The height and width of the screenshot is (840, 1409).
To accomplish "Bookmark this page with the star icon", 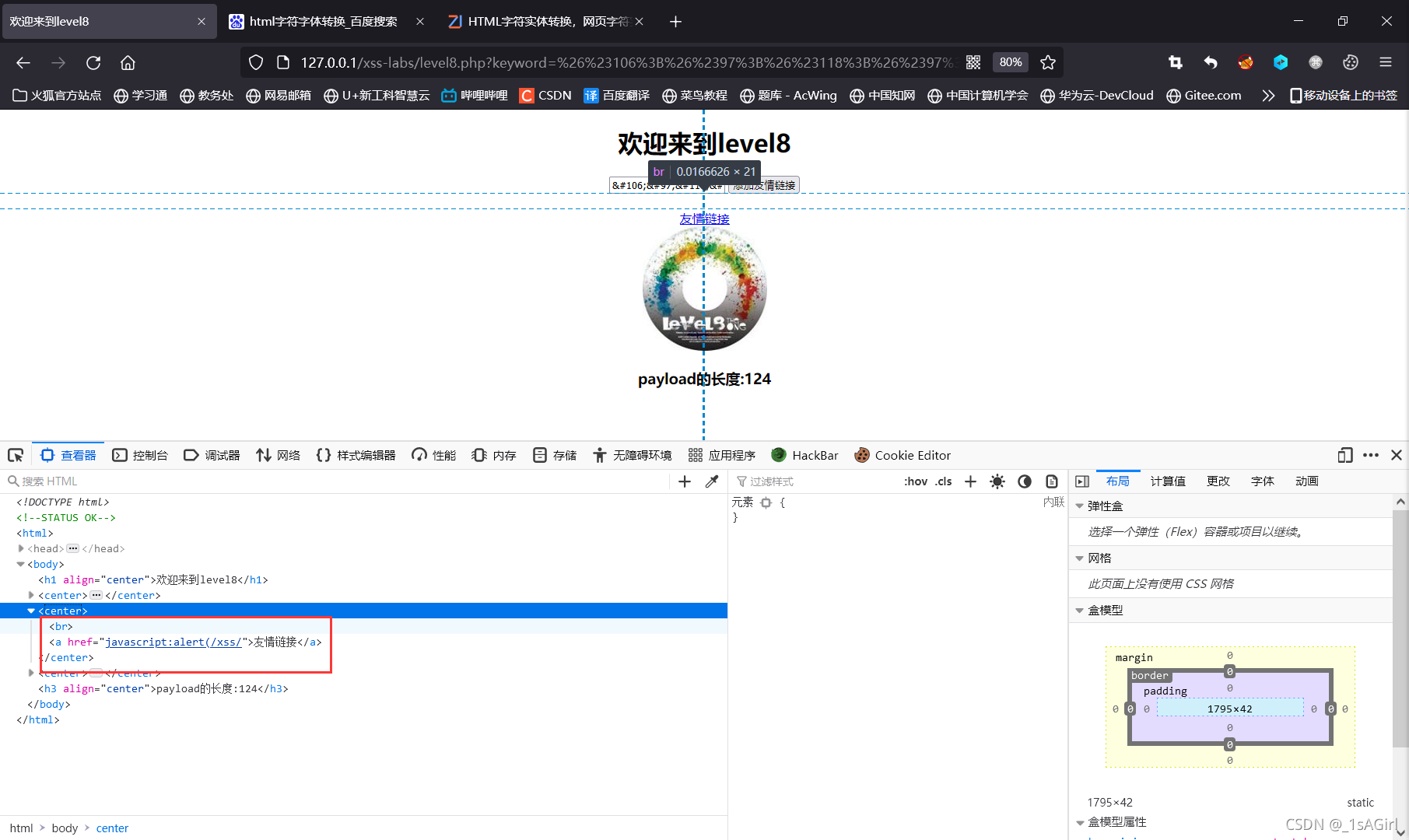I will (1048, 62).
